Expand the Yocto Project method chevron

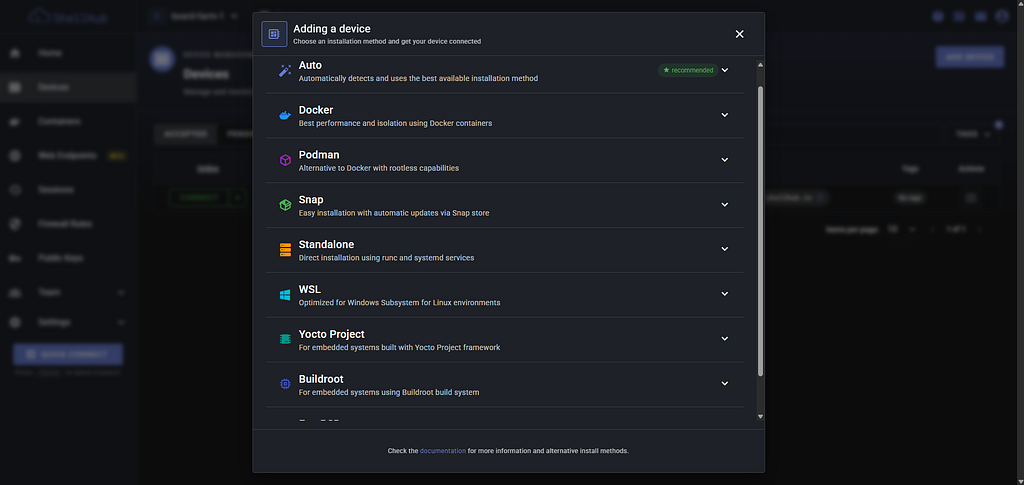coord(724,339)
